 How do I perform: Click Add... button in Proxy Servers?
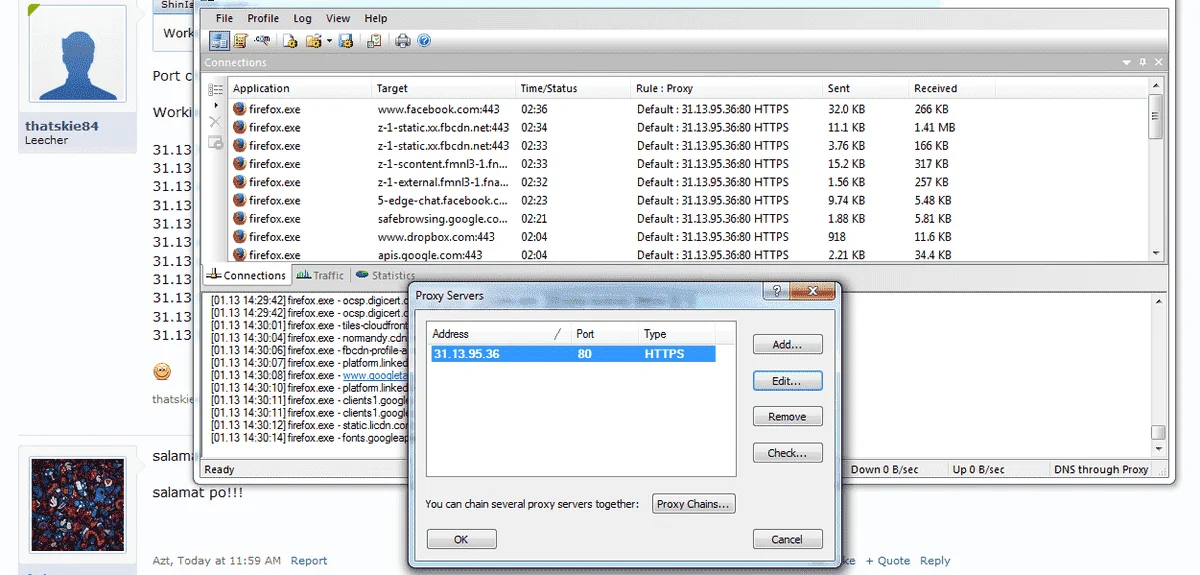pyautogui.click(x=787, y=345)
